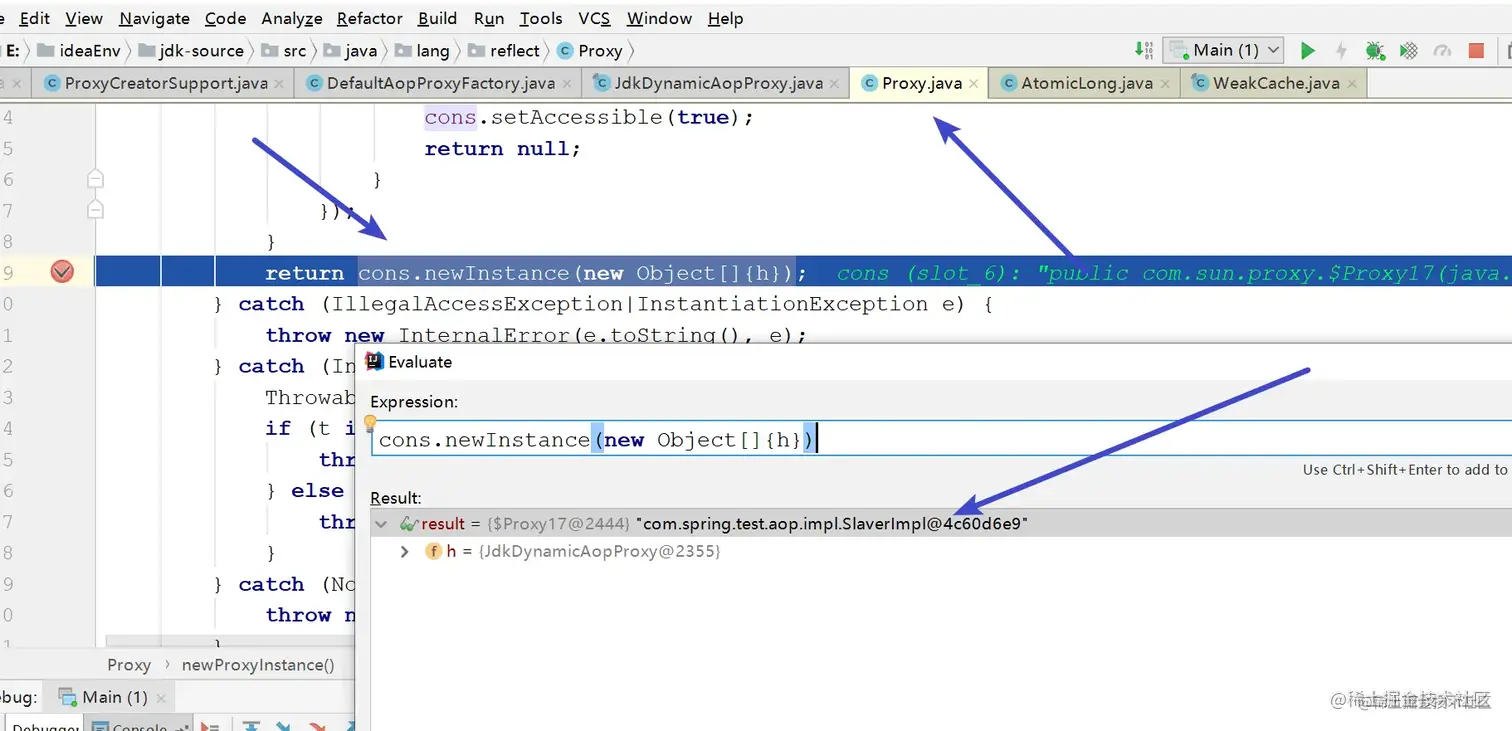Expand the h JdkDynamicAopProxy node
The image size is (1512, 731).
pos(404,551)
